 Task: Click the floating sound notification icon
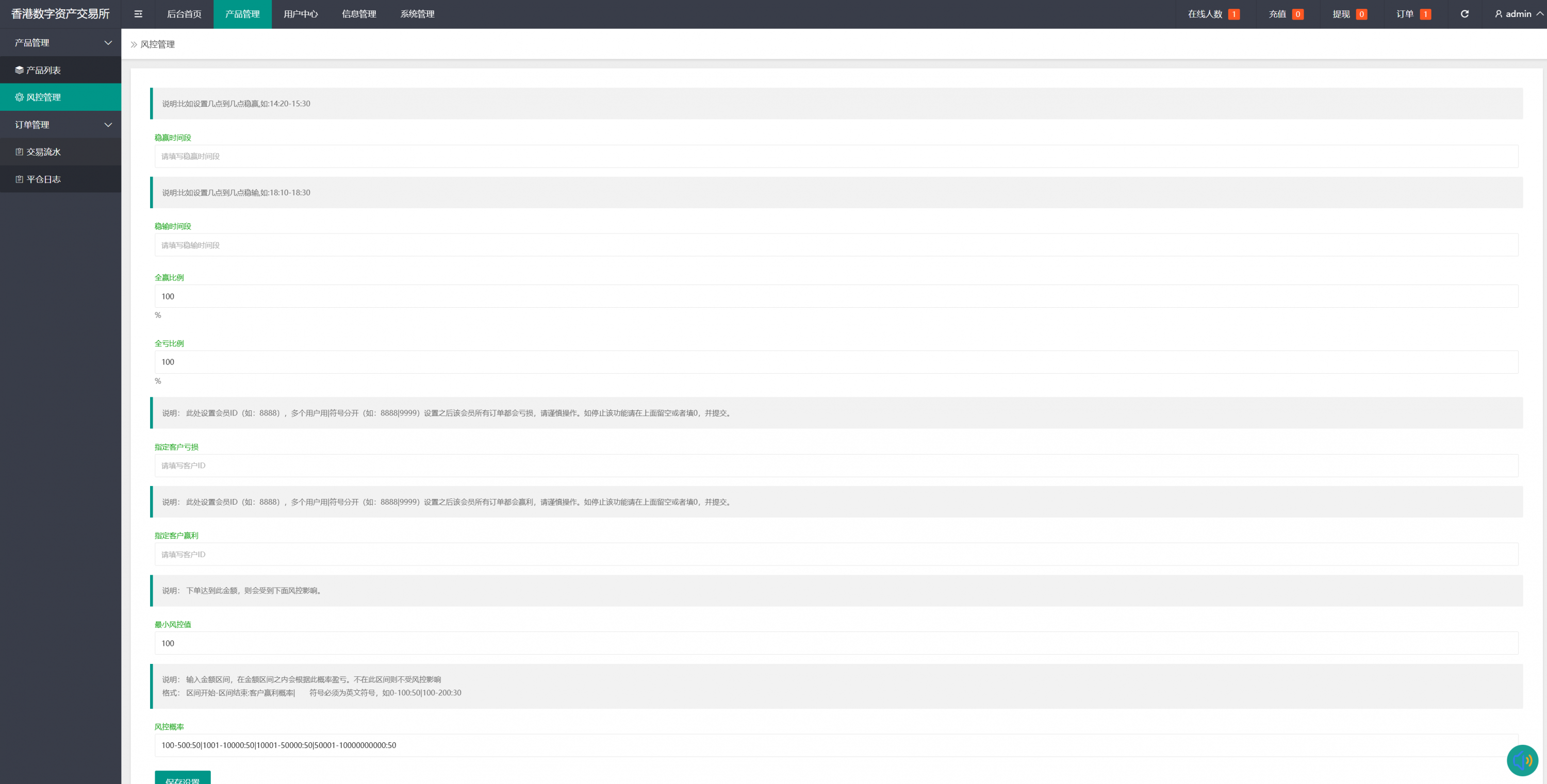click(x=1522, y=760)
